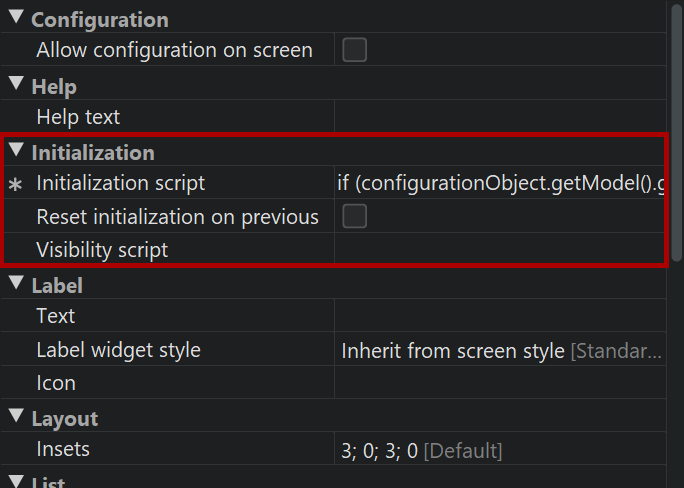This screenshot has width=684, height=488.
Task: Select the Initialization script property row
Action: click(120, 183)
